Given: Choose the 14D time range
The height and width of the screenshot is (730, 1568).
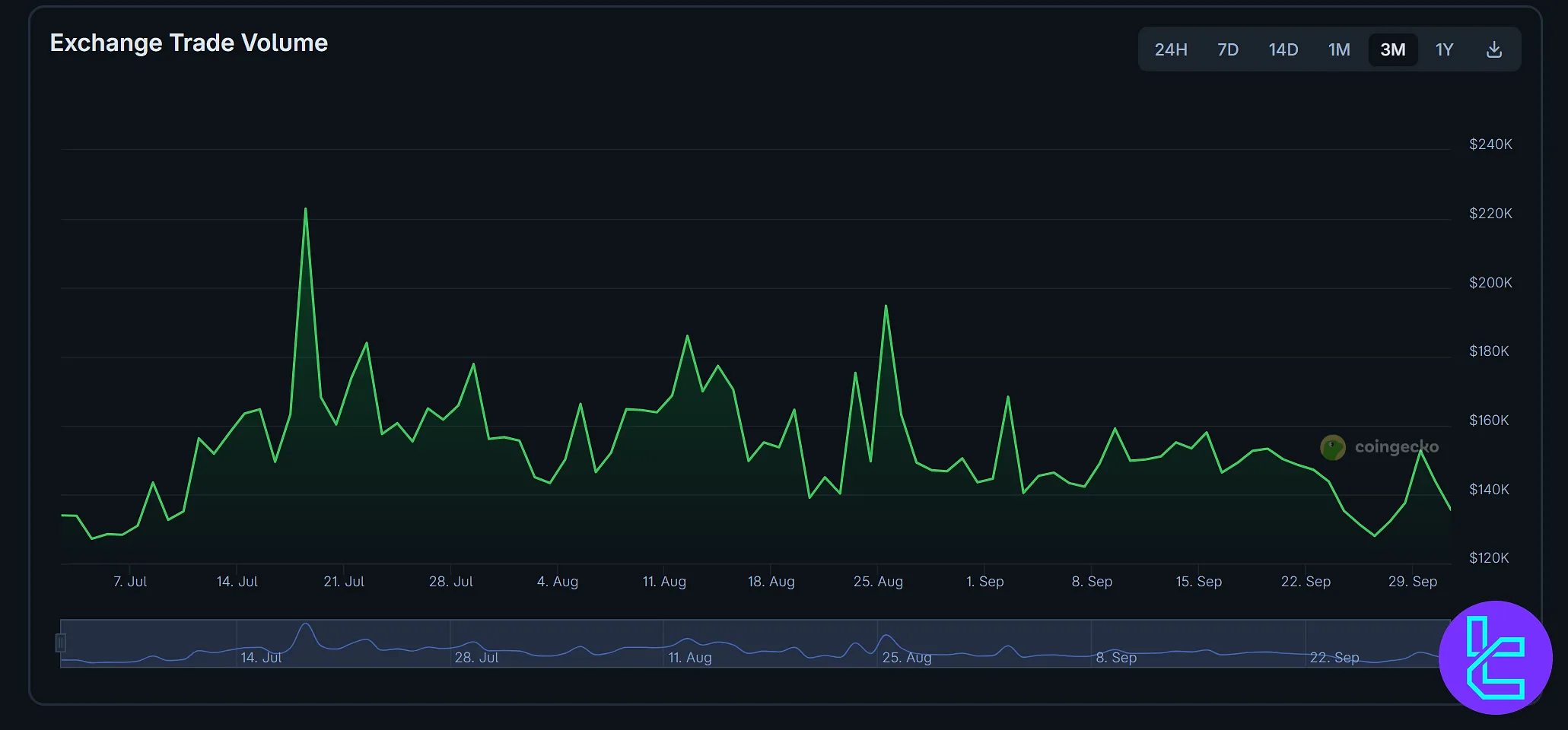Looking at the screenshot, I should coord(1283,50).
